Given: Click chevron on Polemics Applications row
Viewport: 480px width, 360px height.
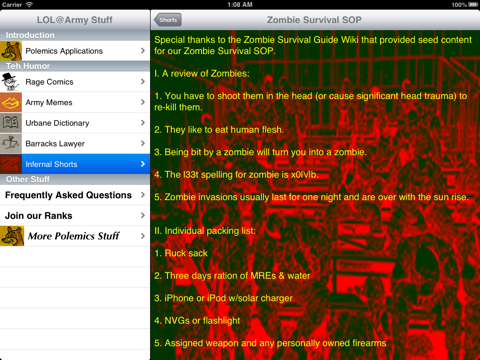Looking at the screenshot, I should click(143, 51).
